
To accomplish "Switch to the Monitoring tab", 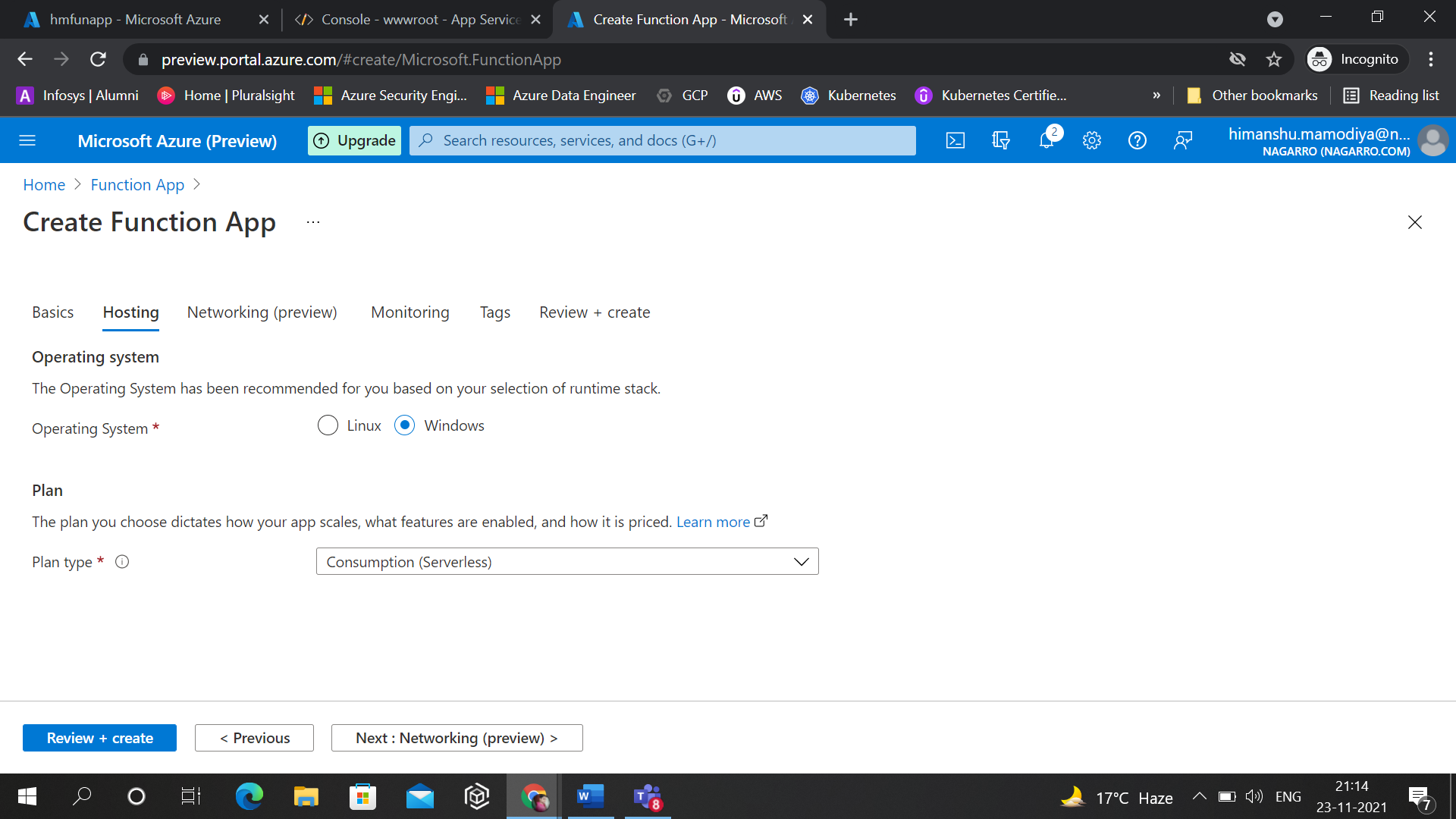I will [409, 312].
